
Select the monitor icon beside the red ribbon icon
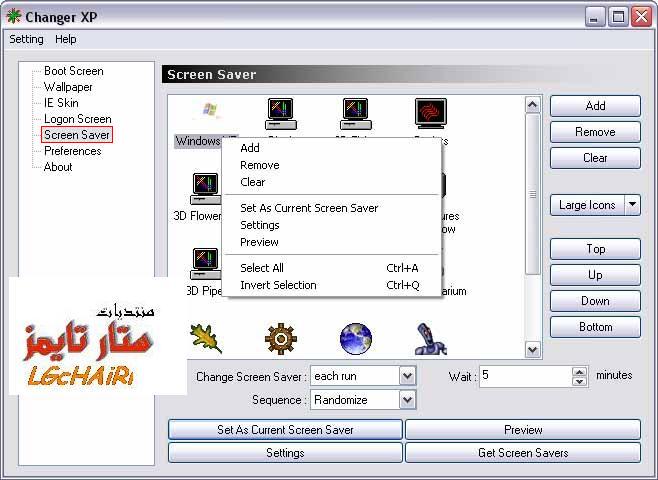355,113
